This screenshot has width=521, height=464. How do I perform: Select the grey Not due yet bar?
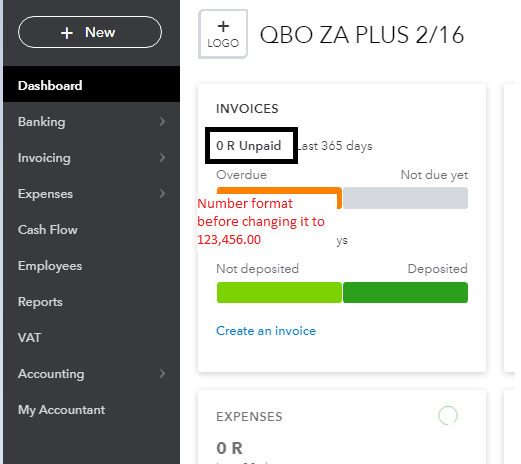coord(405,198)
